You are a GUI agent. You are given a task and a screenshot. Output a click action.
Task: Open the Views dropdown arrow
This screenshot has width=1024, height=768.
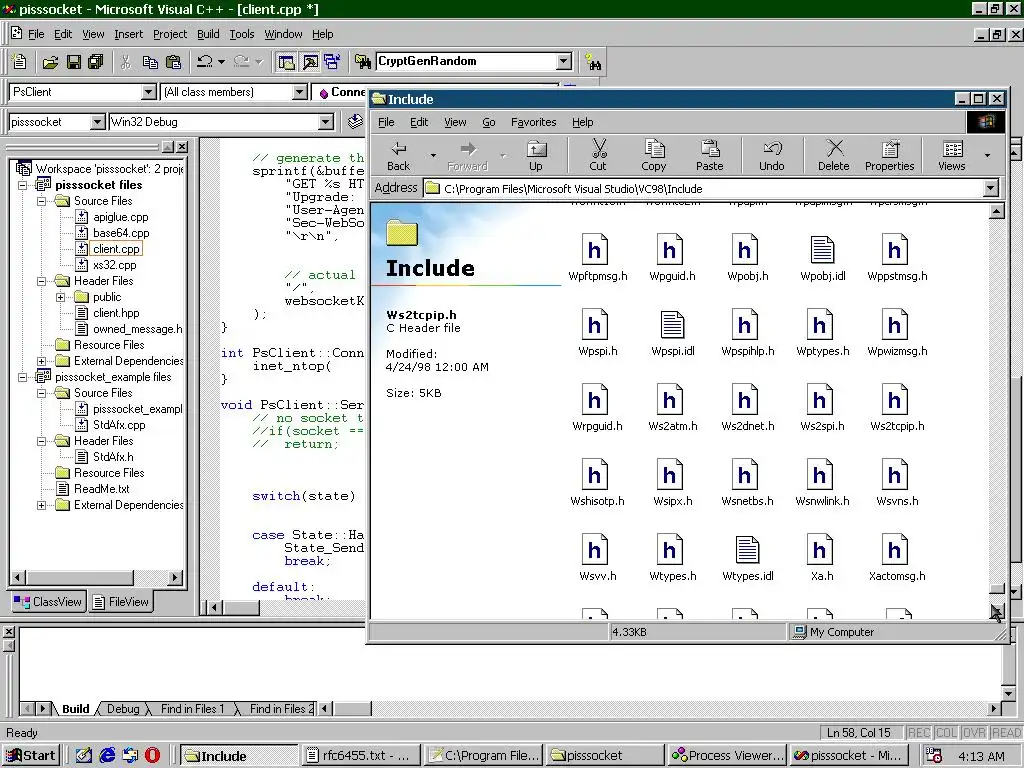click(x=987, y=155)
